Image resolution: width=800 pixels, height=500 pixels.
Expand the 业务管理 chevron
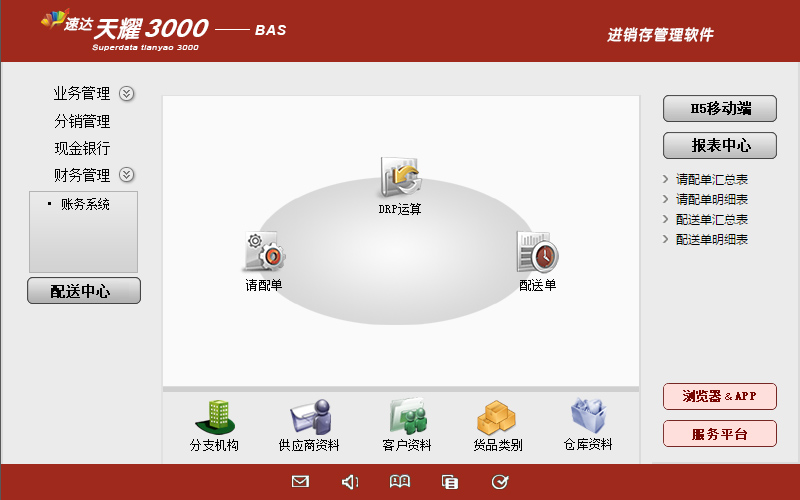[x=127, y=94]
